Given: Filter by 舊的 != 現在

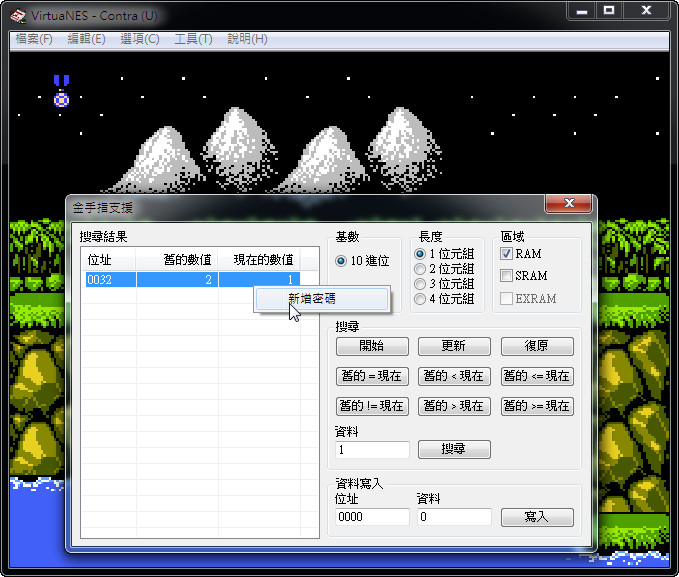Looking at the screenshot, I should tap(372, 406).
